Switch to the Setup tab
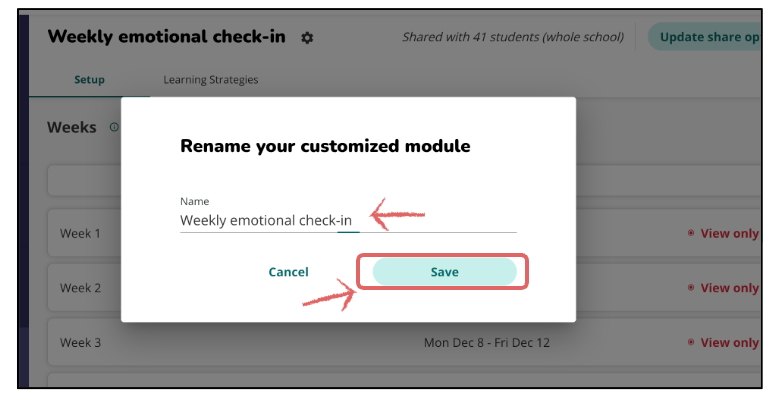 [x=89, y=80]
